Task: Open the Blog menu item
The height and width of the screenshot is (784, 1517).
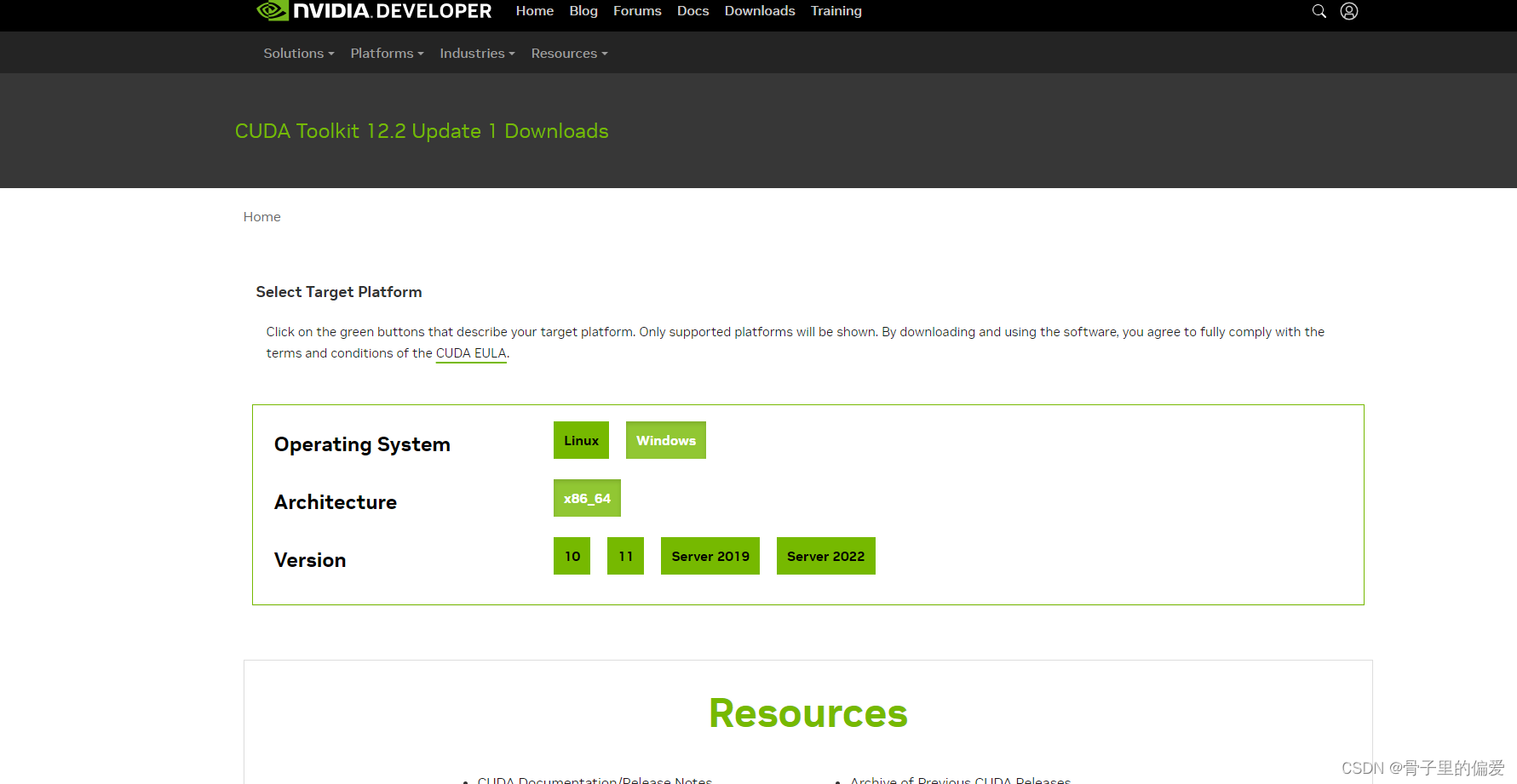Action: (x=583, y=11)
